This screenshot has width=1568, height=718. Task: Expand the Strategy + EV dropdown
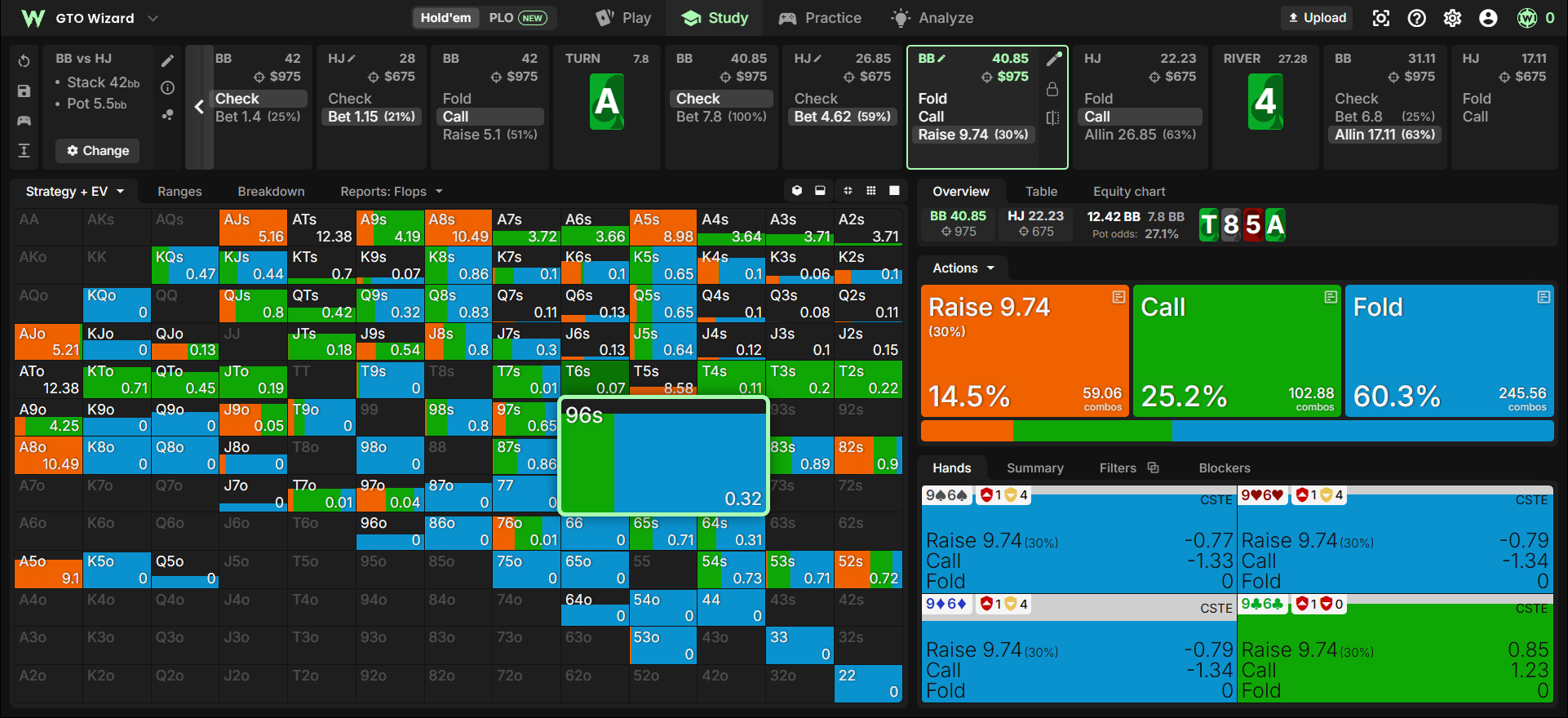[x=74, y=192]
